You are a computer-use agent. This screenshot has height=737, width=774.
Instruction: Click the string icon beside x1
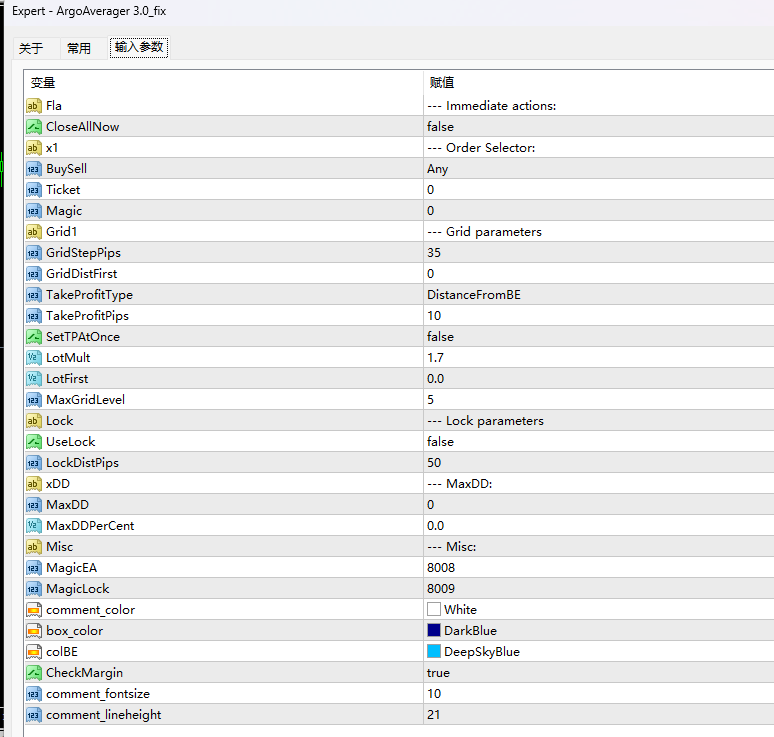(34, 148)
